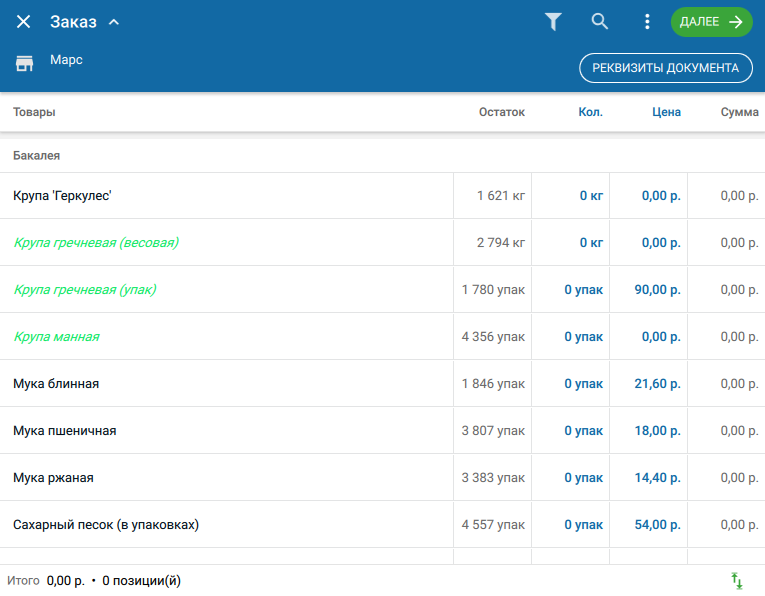Open РЕКВИЗИТЫ ДОКУМЕНТА button
765x596 pixels.
click(x=665, y=68)
